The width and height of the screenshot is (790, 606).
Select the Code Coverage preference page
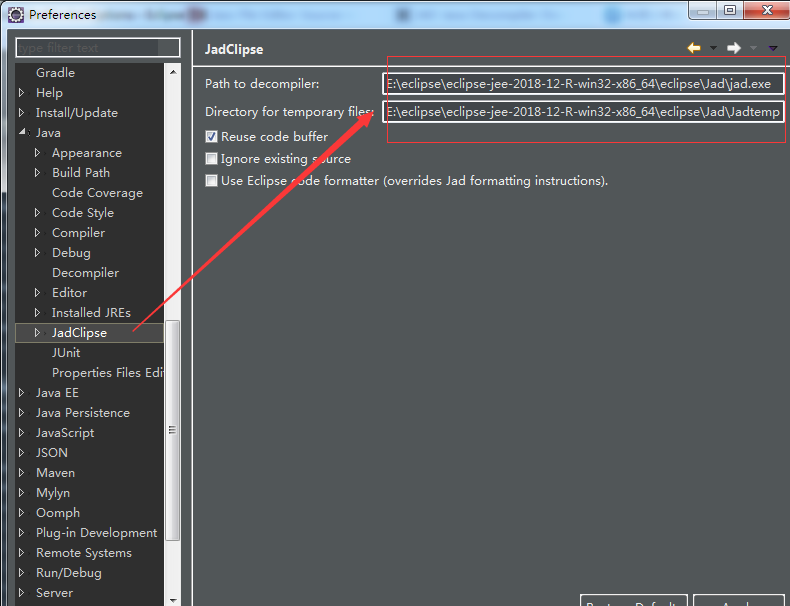97,192
